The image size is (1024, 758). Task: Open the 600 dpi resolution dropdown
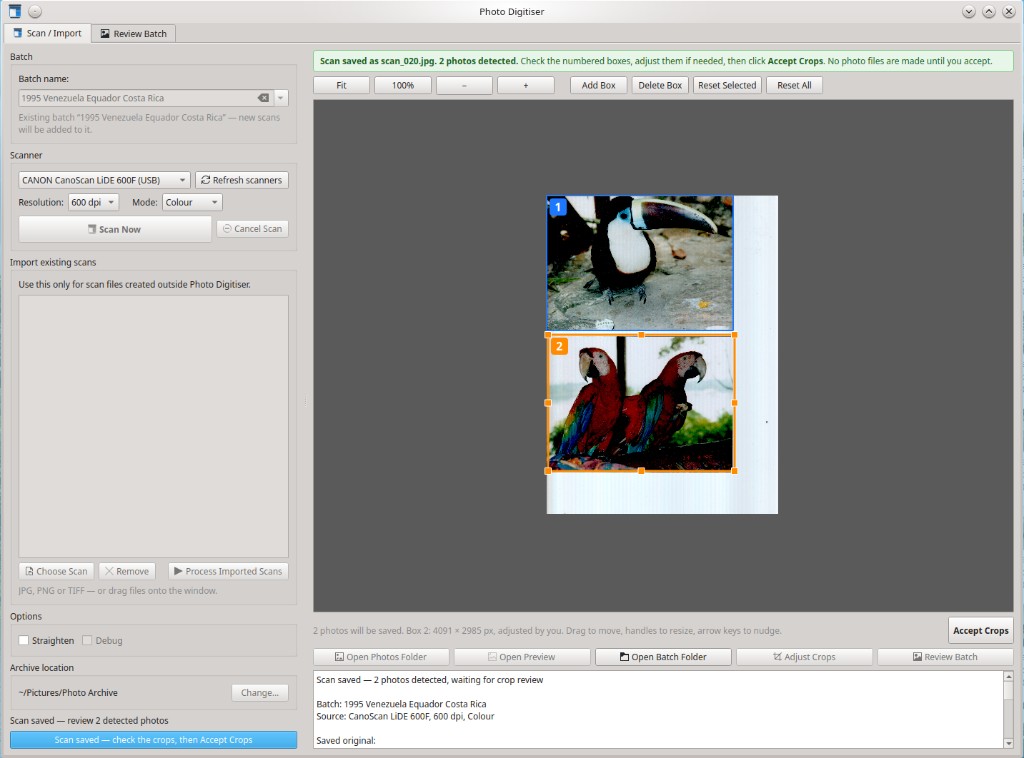(x=93, y=202)
